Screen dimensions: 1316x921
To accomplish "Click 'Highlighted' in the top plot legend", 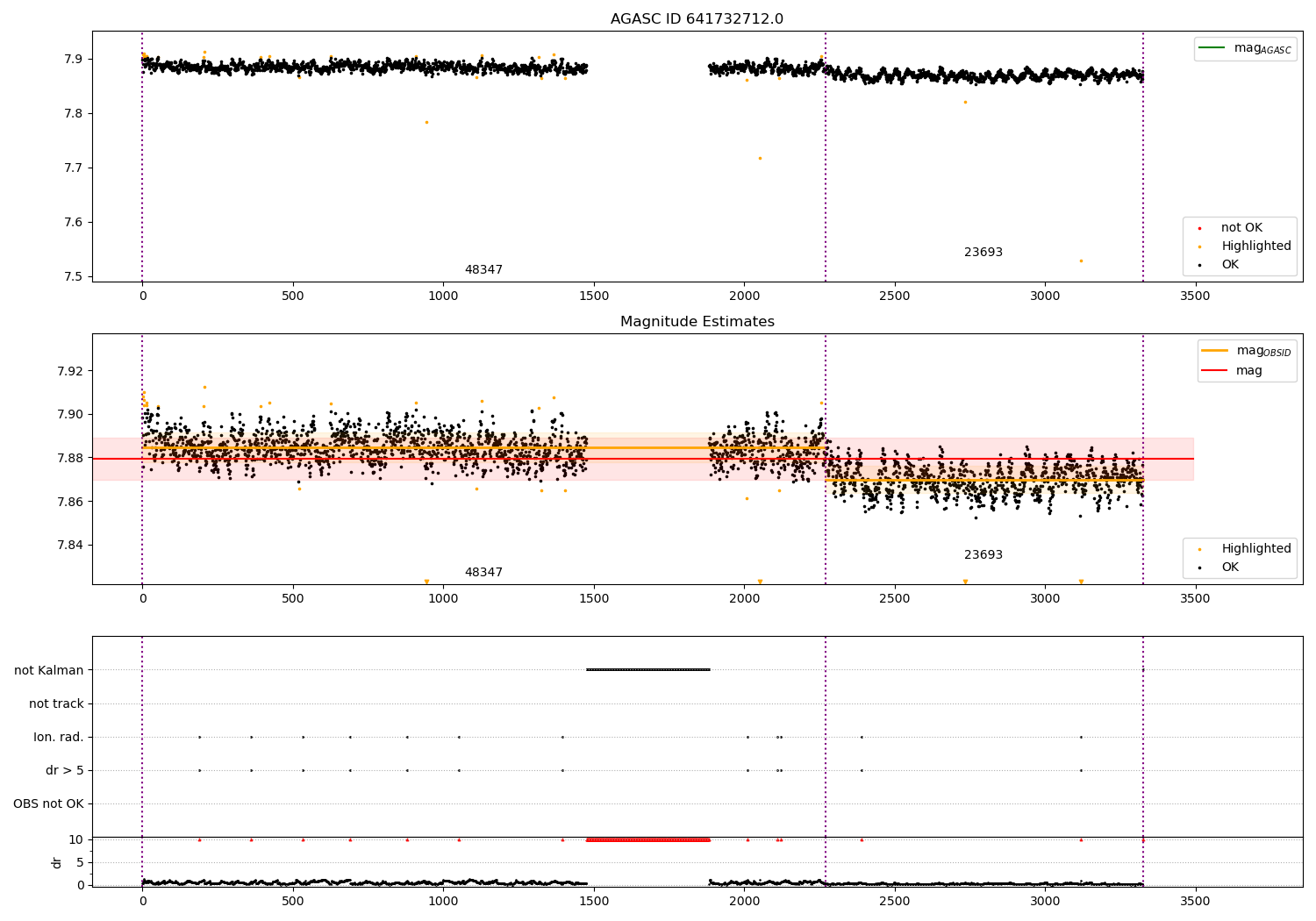I will pyautogui.click(x=1256, y=246).
